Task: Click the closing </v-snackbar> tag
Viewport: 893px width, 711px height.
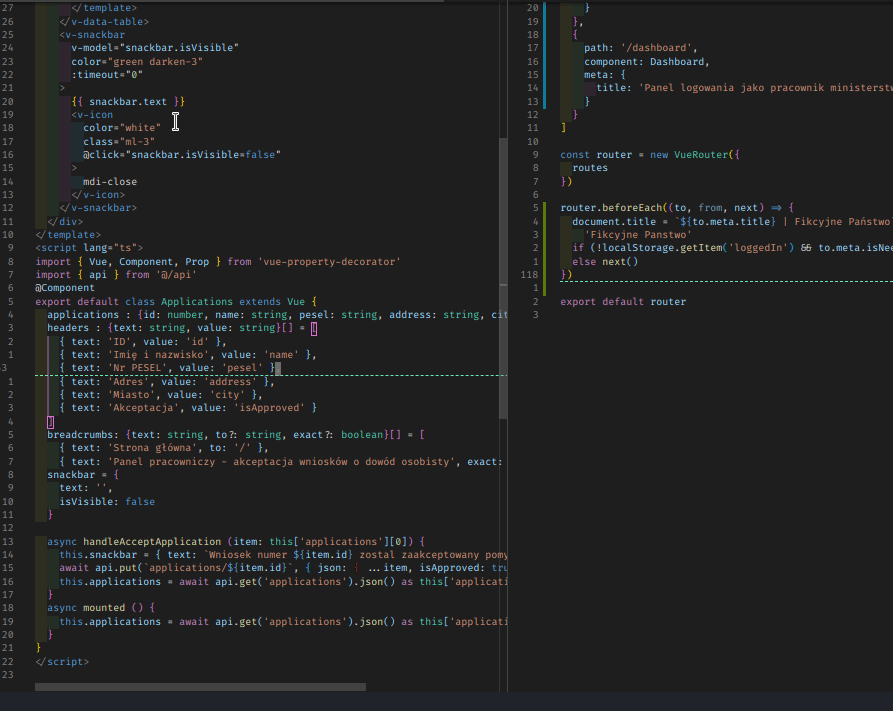Action: (98, 208)
